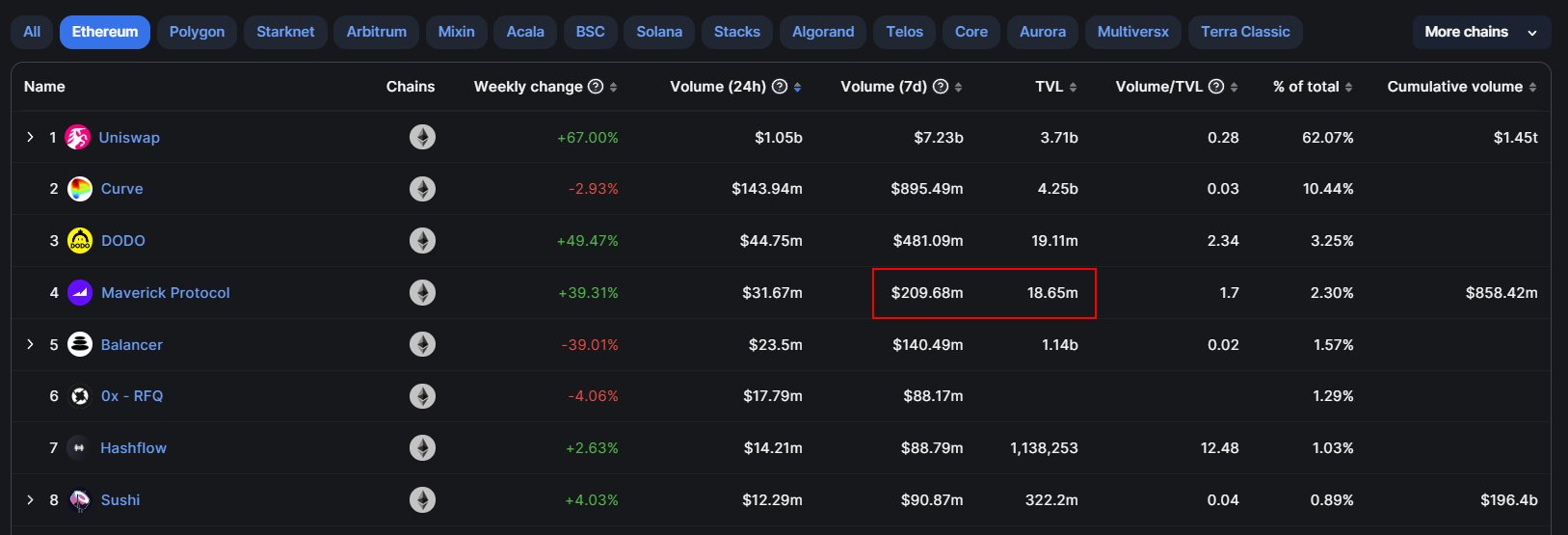The width and height of the screenshot is (1568, 535).
Task: Sort by TVL using sort arrows
Action: click(x=1074, y=87)
